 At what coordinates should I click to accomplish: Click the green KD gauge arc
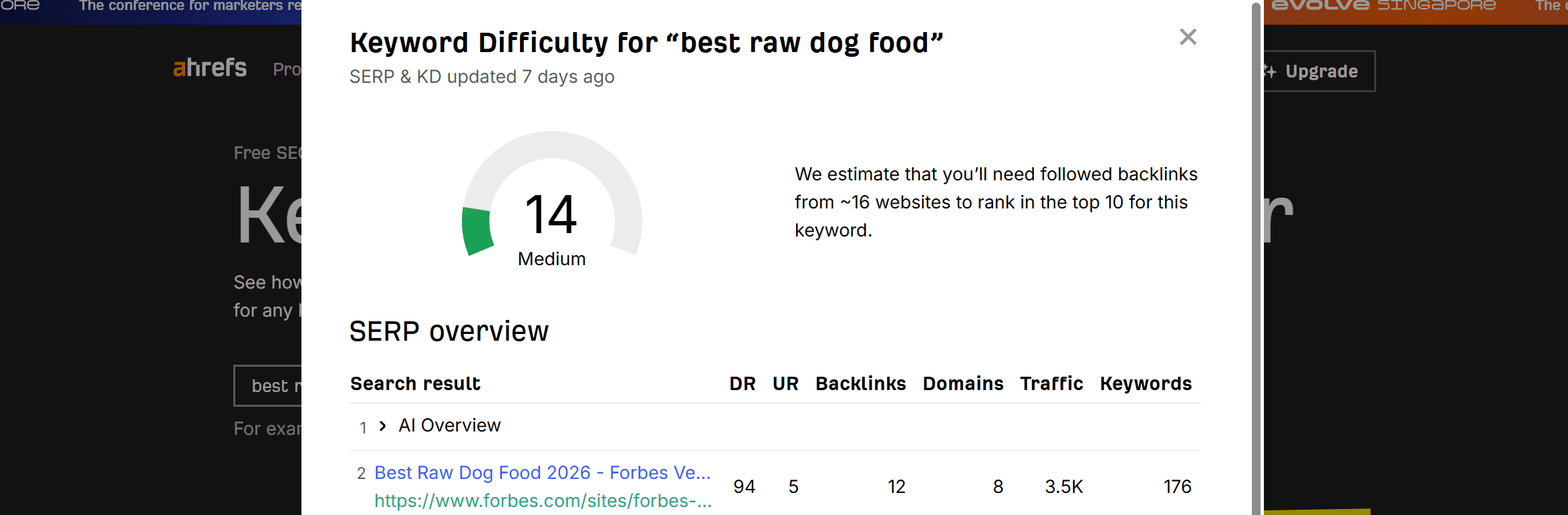tap(477, 231)
